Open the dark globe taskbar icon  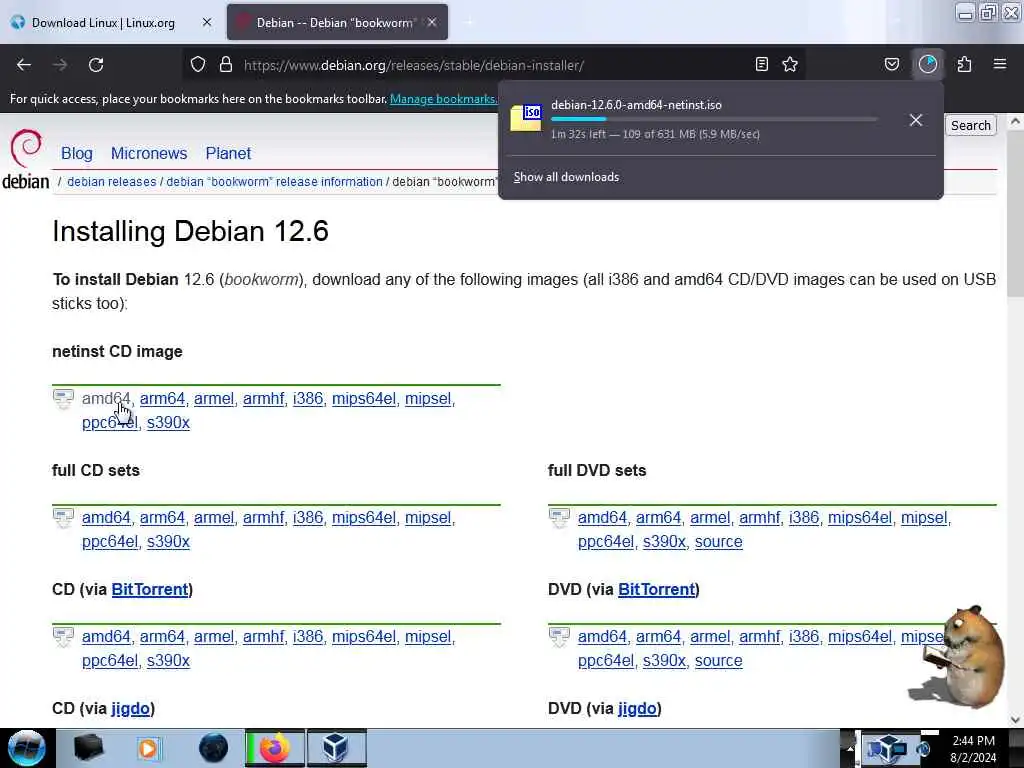(x=213, y=748)
